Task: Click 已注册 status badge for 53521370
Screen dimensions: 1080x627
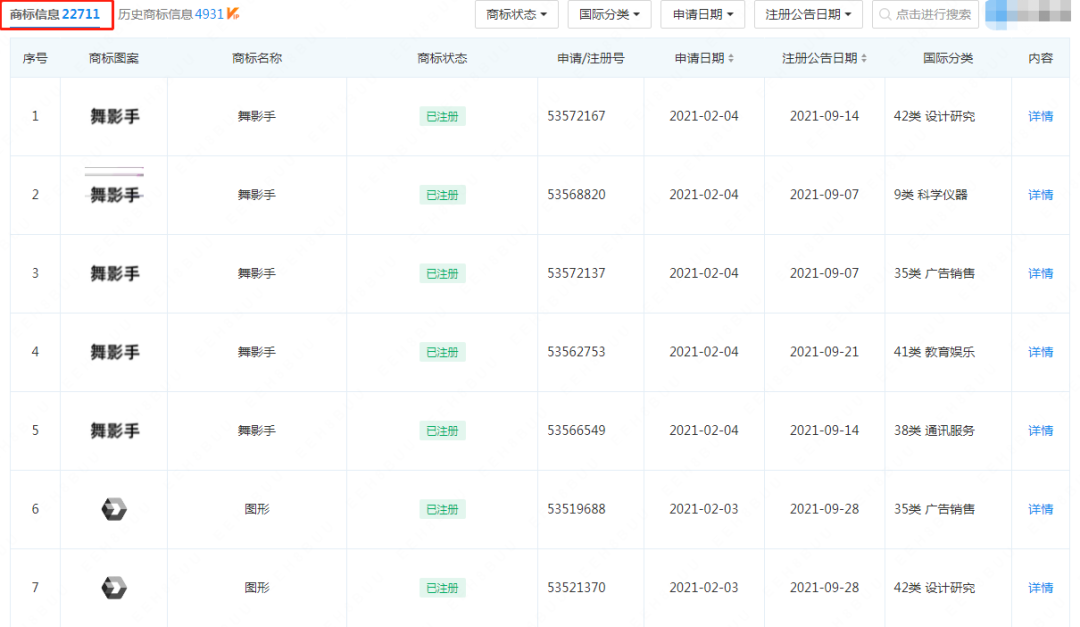Action: (442, 588)
